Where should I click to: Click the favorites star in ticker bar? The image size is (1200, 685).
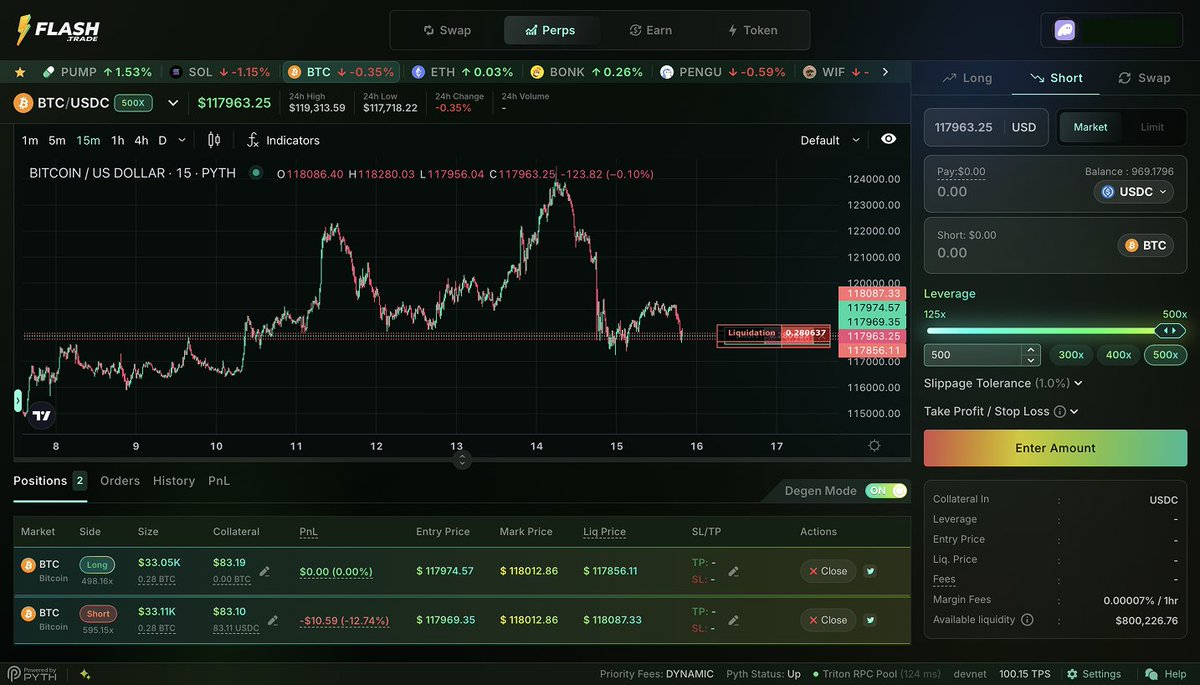tap(20, 72)
